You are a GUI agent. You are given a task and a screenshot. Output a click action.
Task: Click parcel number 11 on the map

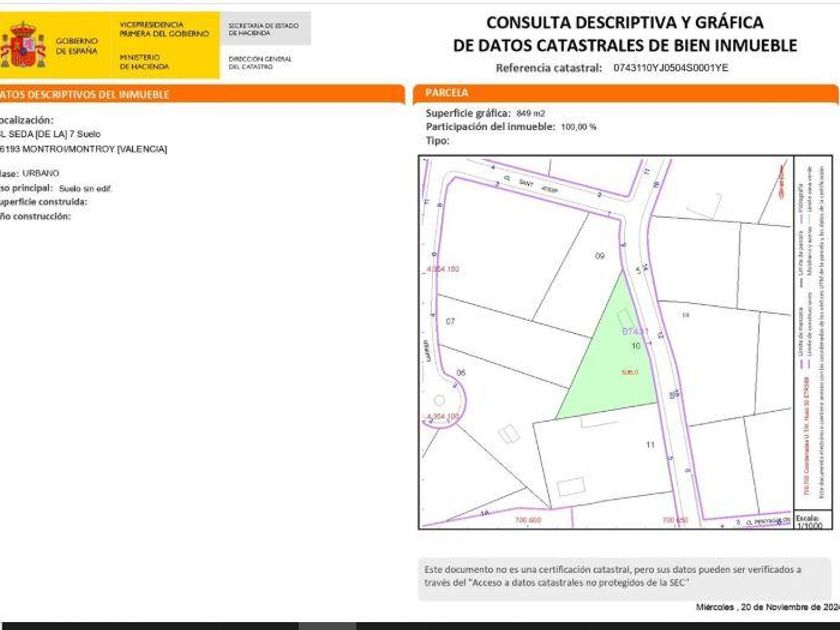pyautogui.click(x=650, y=445)
